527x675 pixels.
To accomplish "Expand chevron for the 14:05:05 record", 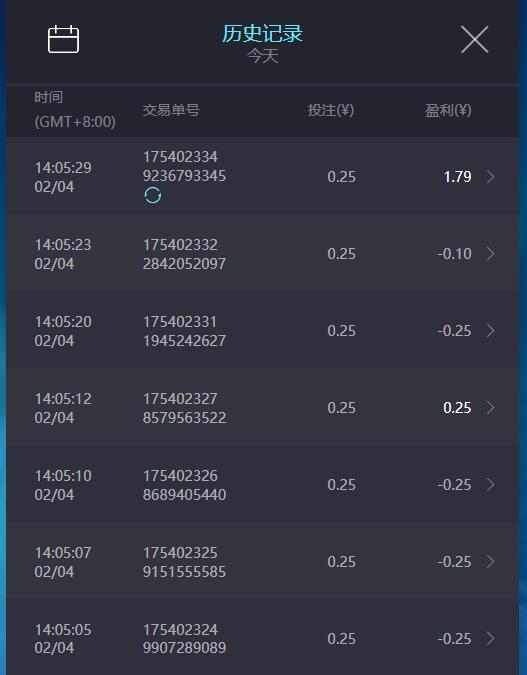I will coord(490,638).
